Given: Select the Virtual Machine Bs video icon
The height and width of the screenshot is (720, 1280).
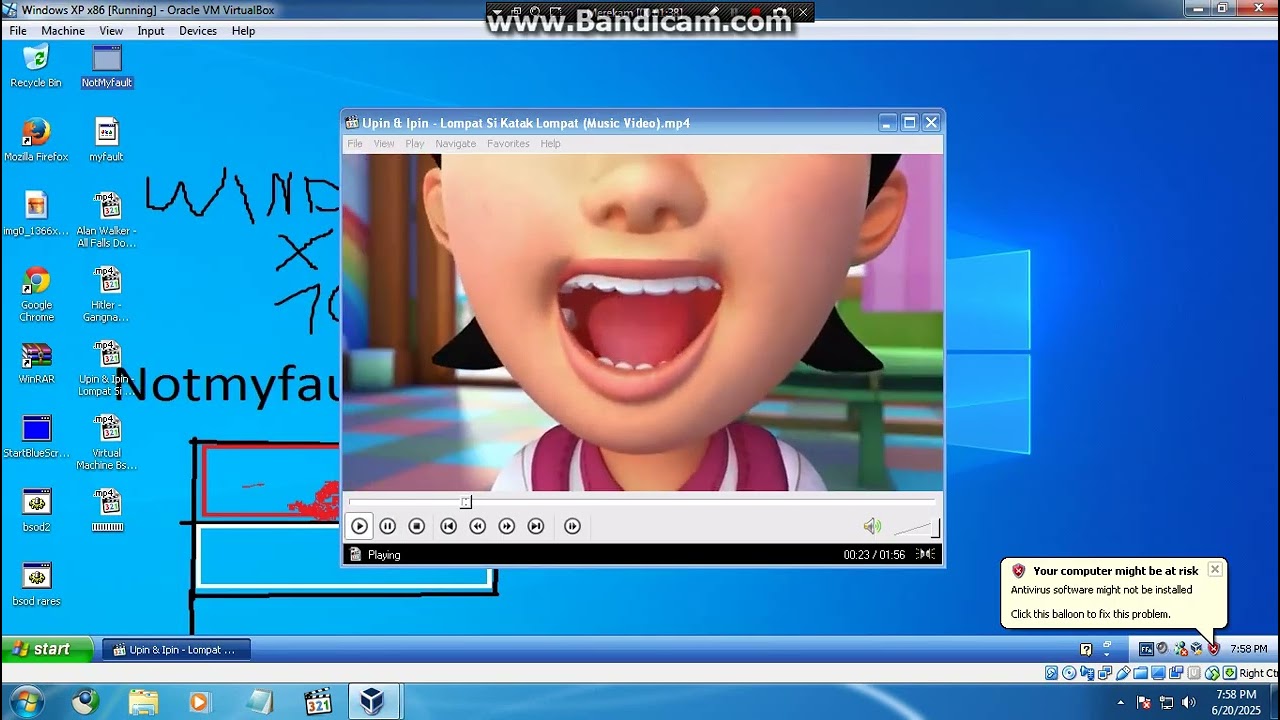Looking at the screenshot, I should 107,442.
